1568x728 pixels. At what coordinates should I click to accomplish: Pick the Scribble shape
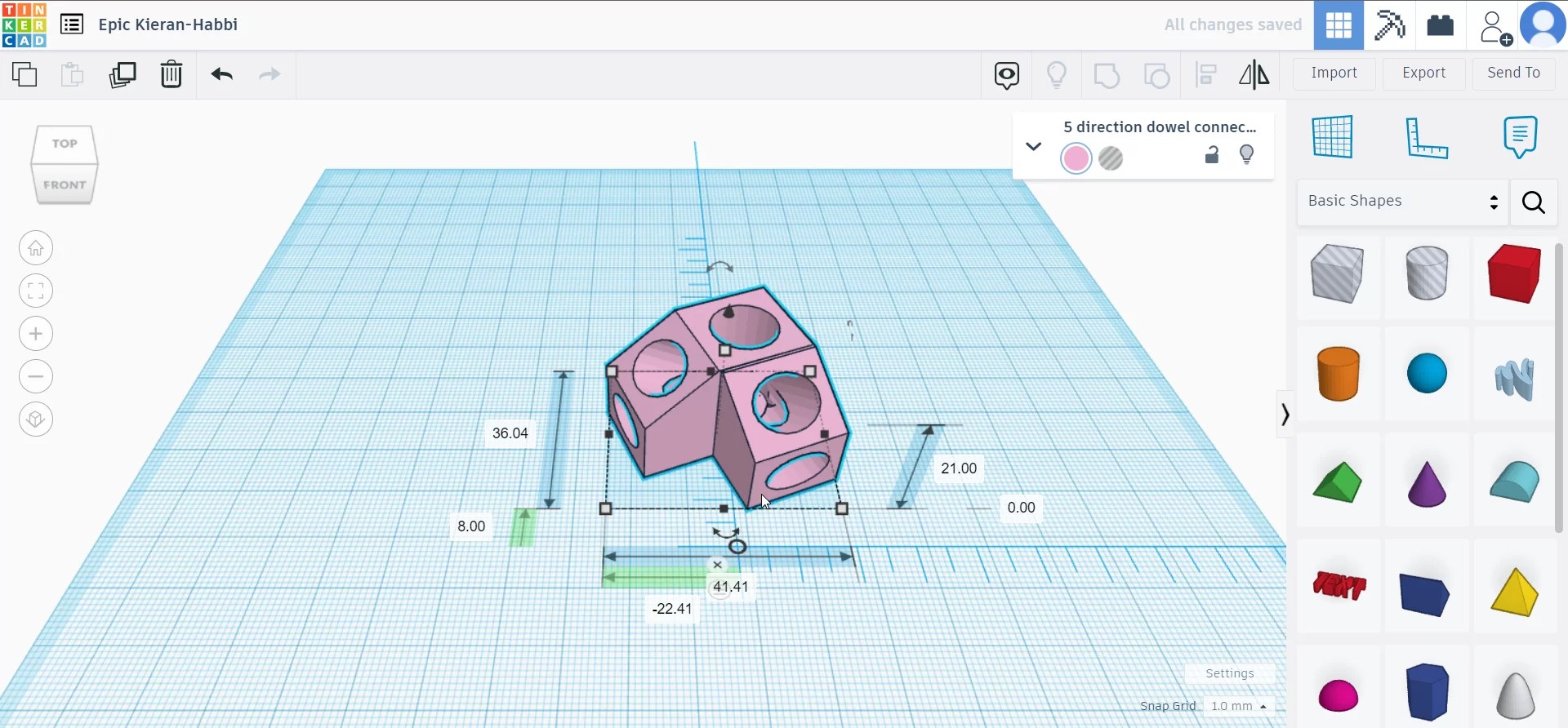pos(1515,379)
